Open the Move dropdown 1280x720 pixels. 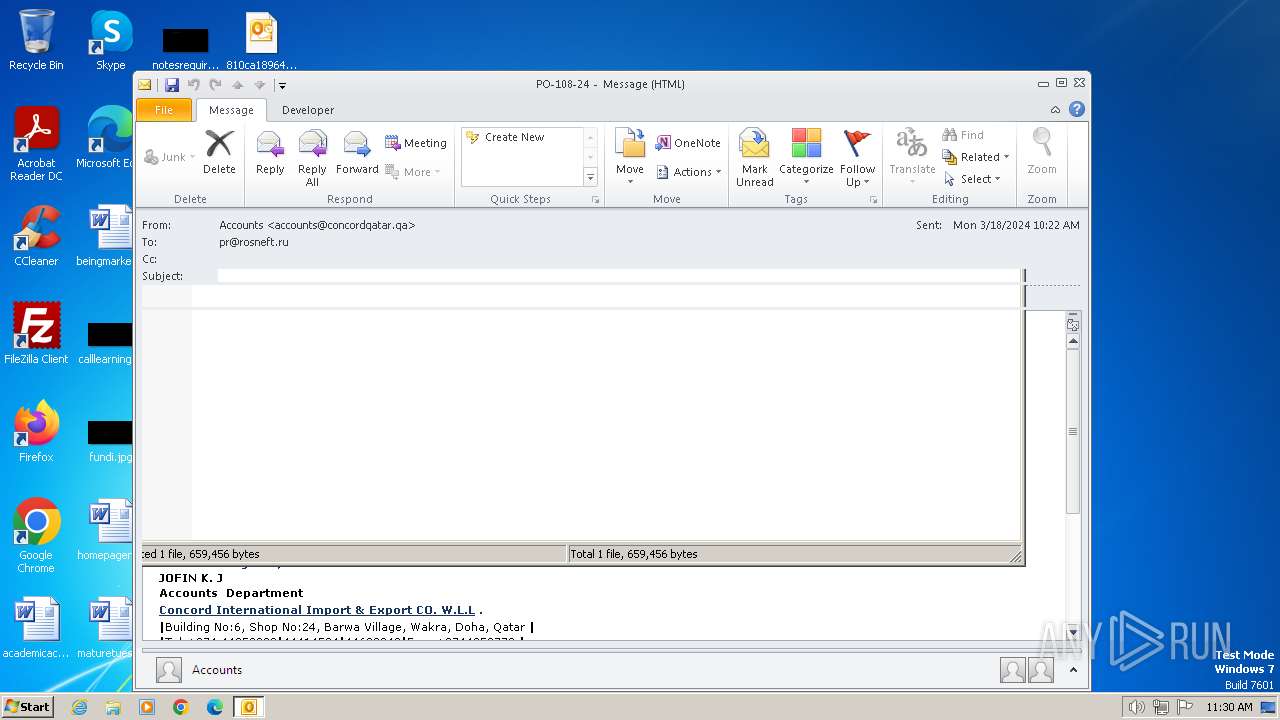(629, 158)
